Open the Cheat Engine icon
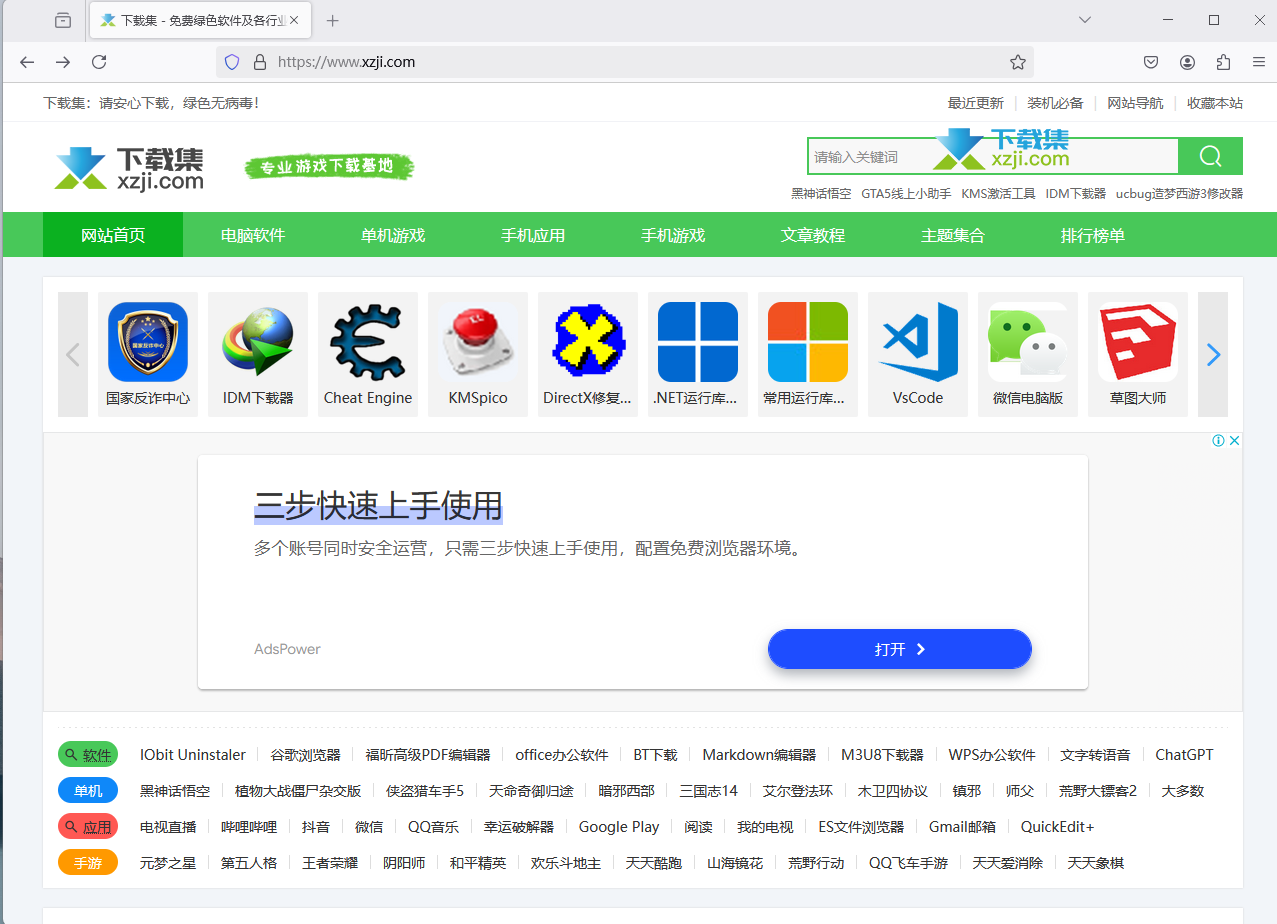Viewport: 1277px width, 924px height. 368,342
